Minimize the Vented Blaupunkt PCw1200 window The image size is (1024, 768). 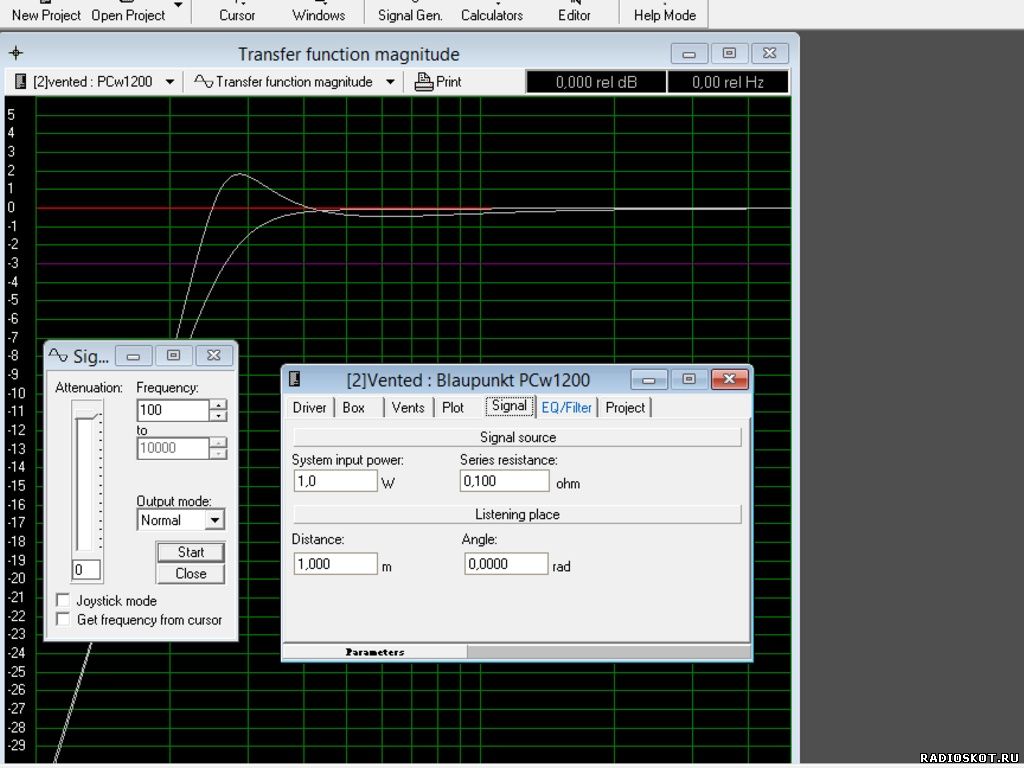pos(648,379)
